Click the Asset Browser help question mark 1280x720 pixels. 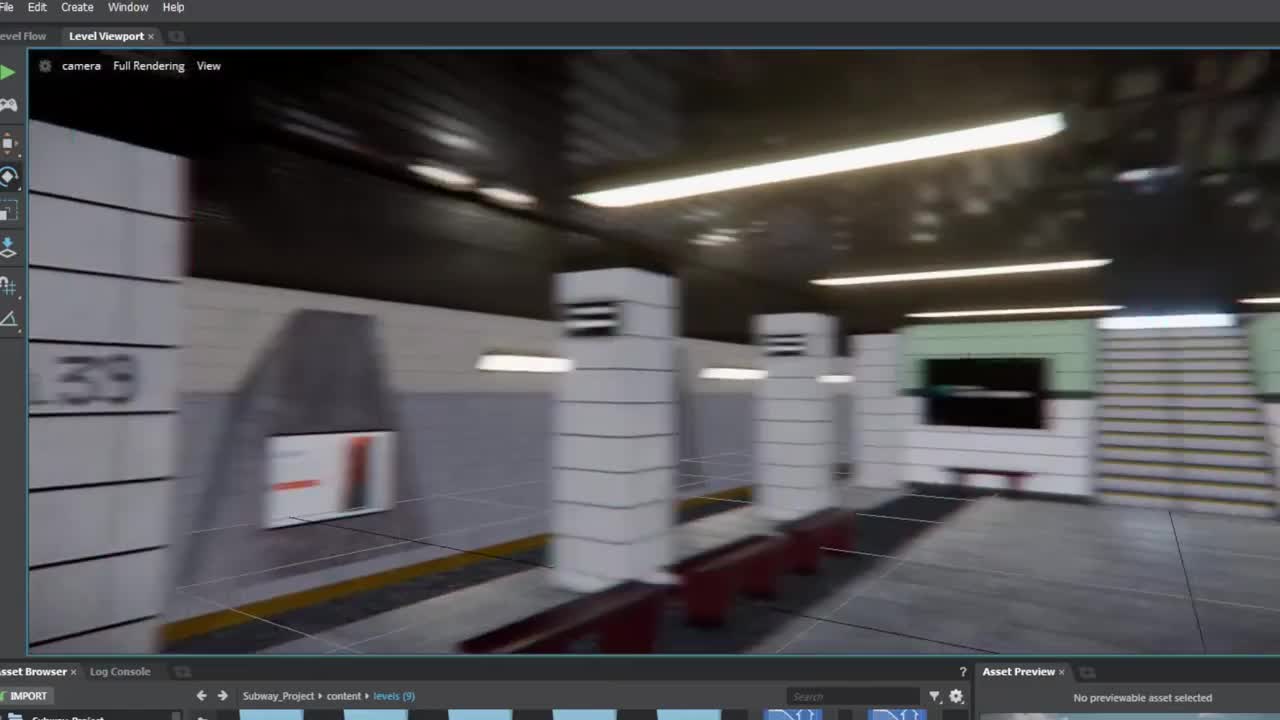[x=963, y=672]
